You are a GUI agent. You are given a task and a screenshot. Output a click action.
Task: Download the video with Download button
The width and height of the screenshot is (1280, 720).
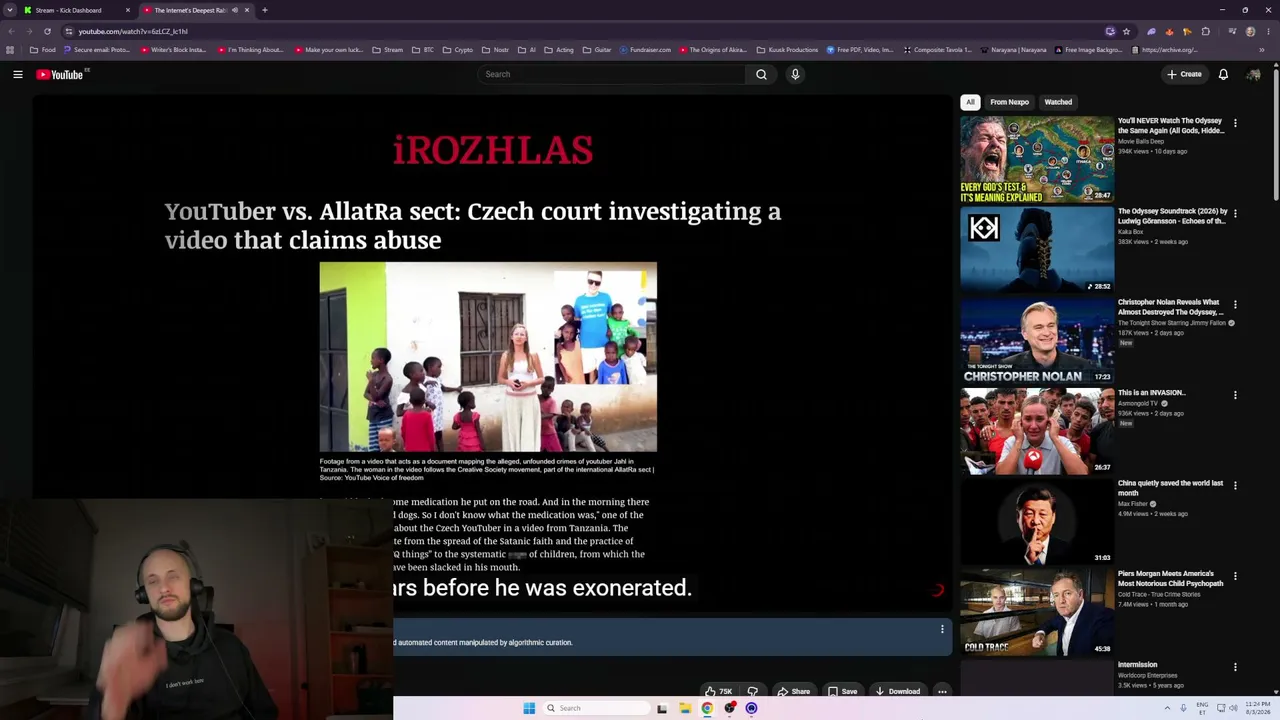[897, 691]
